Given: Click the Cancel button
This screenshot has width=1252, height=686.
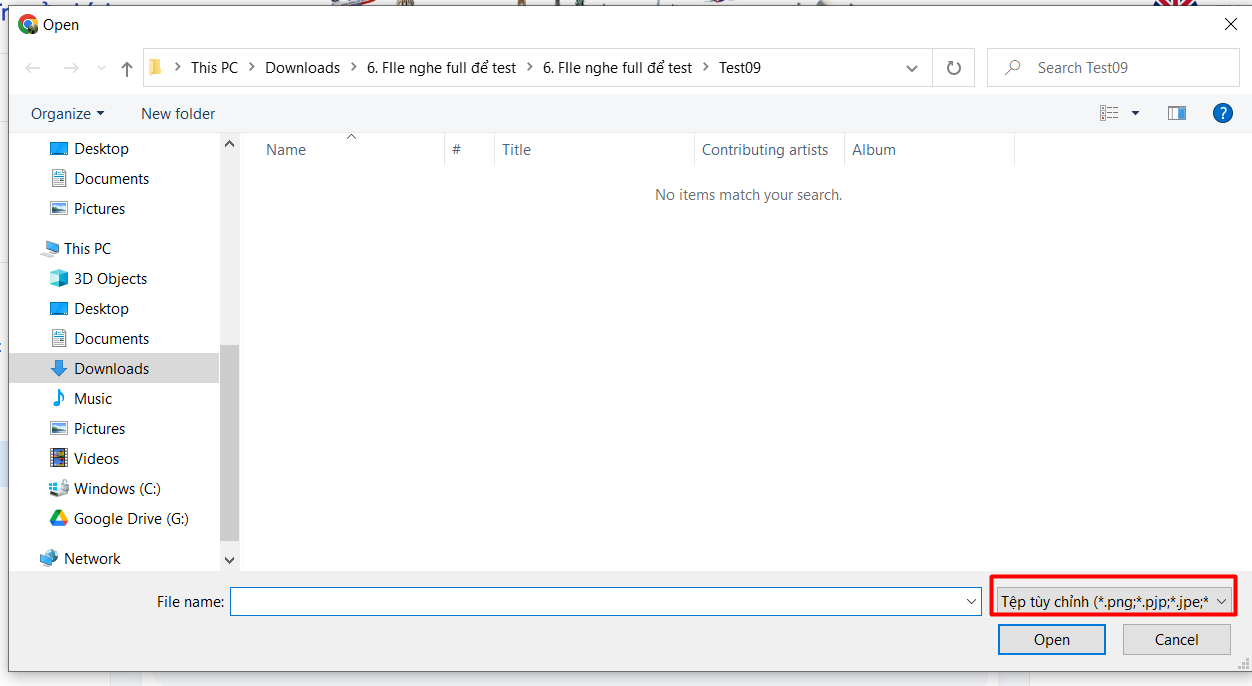Looking at the screenshot, I should pyautogui.click(x=1176, y=639).
